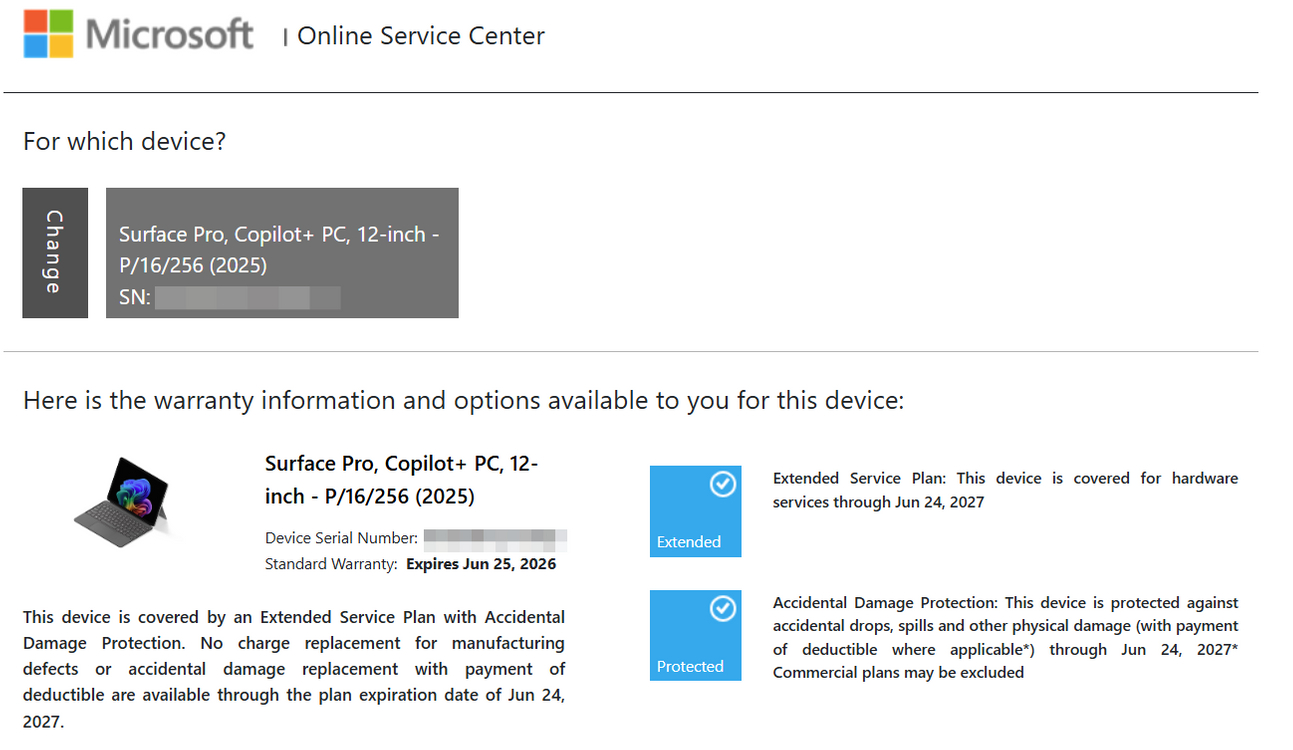The height and width of the screenshot is (750, 1293).
Task: Click the Accidental Damage Protection description
Action: coord(1005,637)
